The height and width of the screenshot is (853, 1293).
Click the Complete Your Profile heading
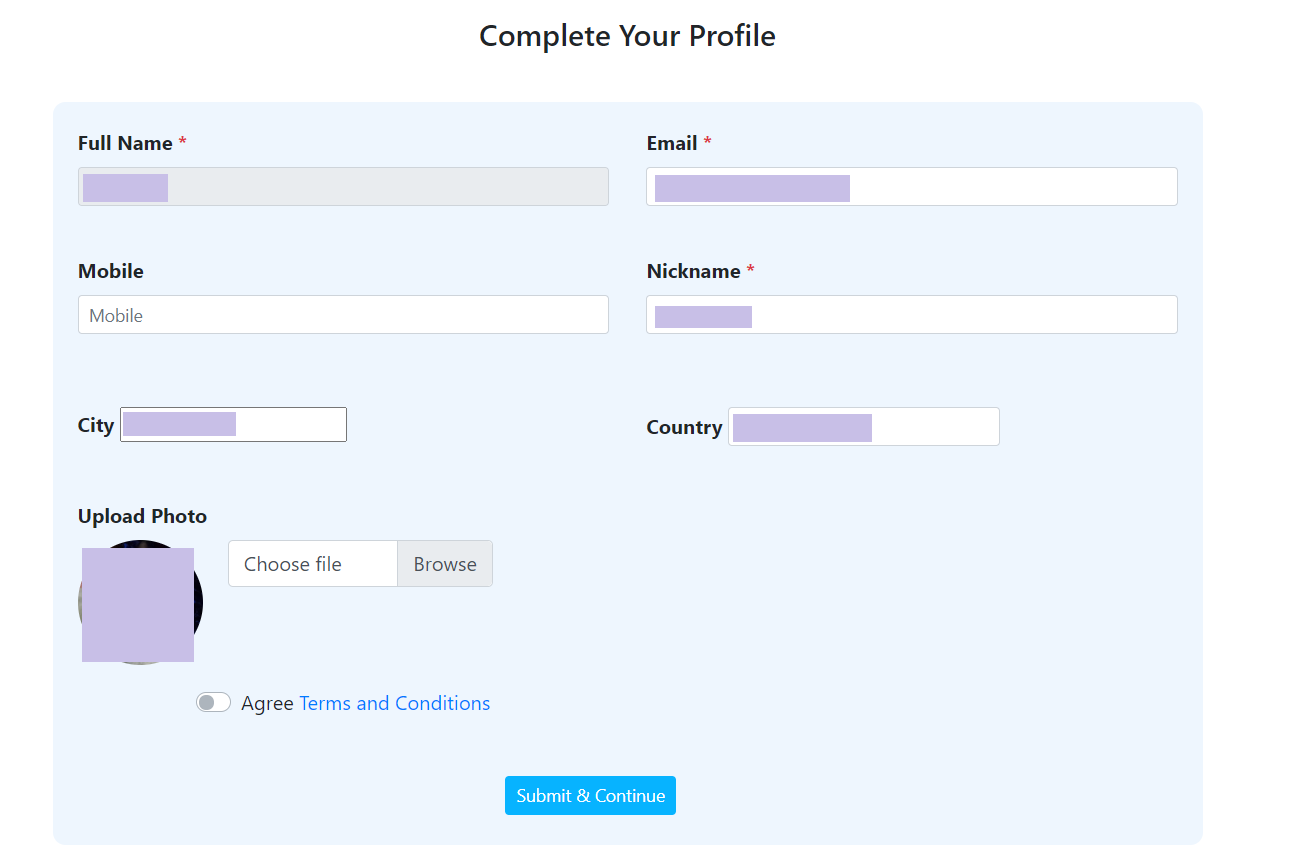tap(627, 36)
